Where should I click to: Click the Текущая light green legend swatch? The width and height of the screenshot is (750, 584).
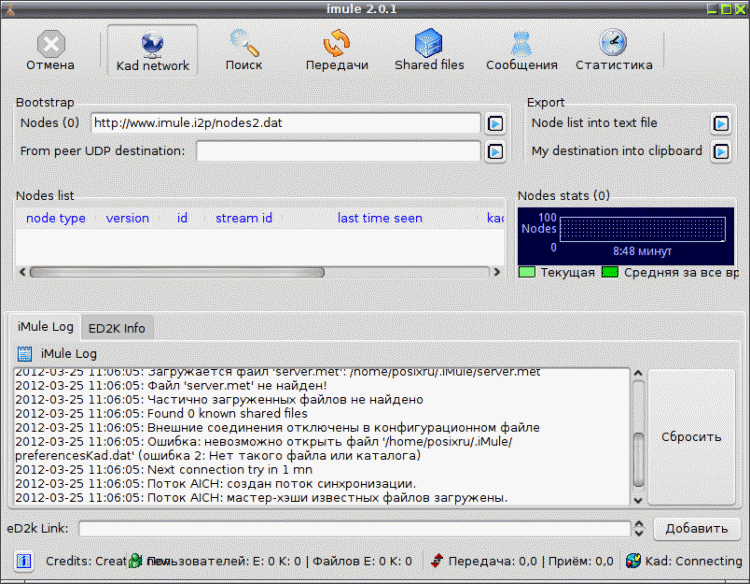click(x=527, y=273)
